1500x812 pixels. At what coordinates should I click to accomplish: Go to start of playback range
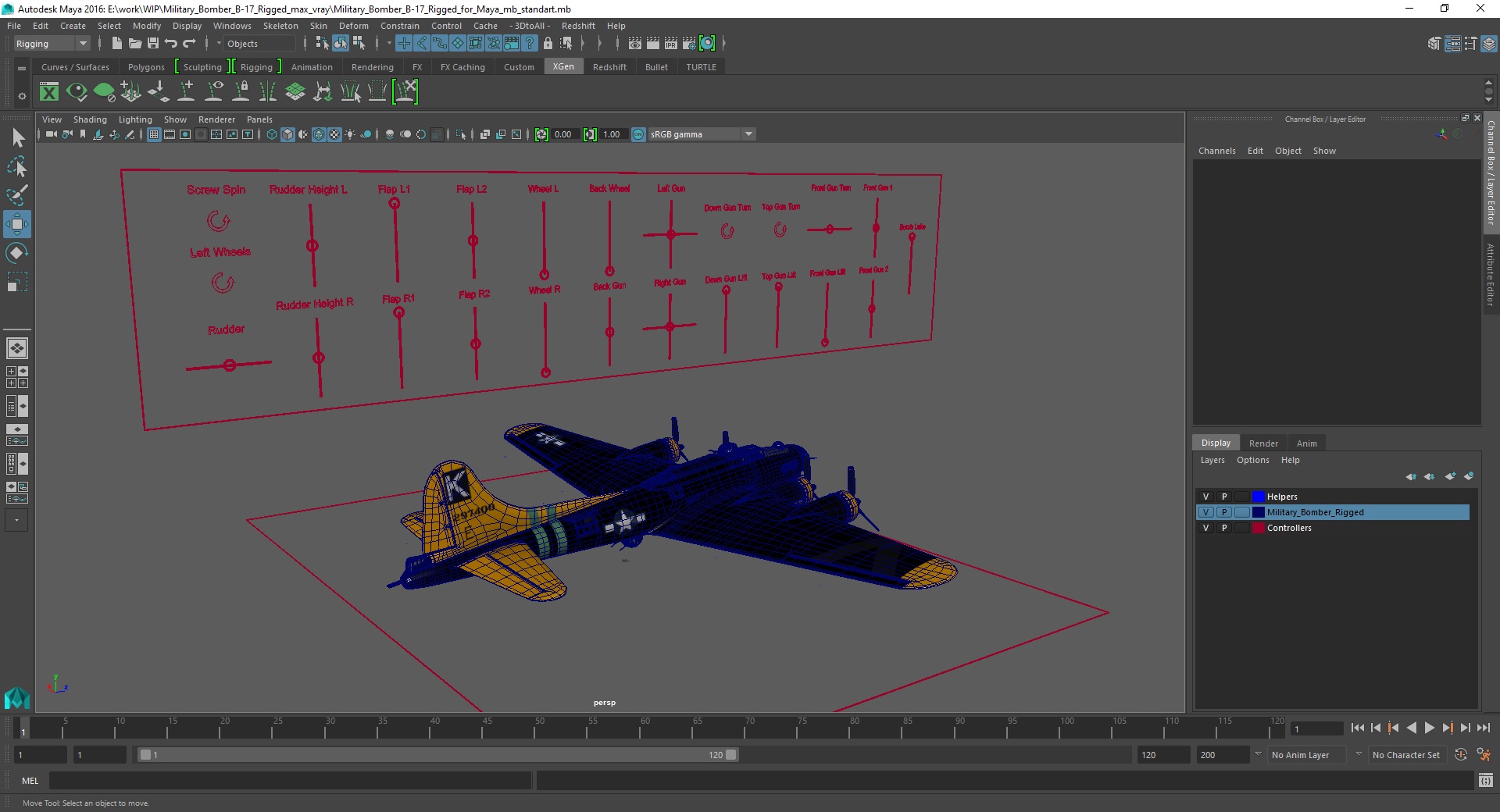click(1357, 728)
